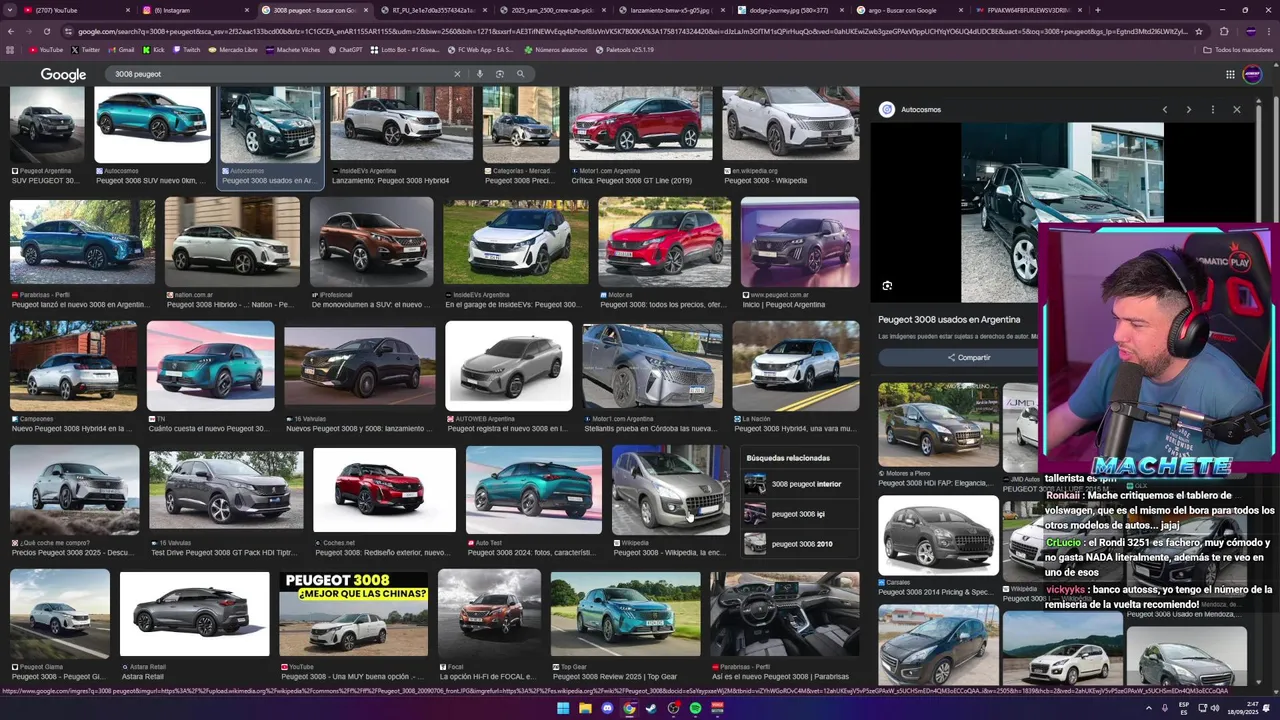
Task: Open the Twitter bookmark
Action: [86, 49]
